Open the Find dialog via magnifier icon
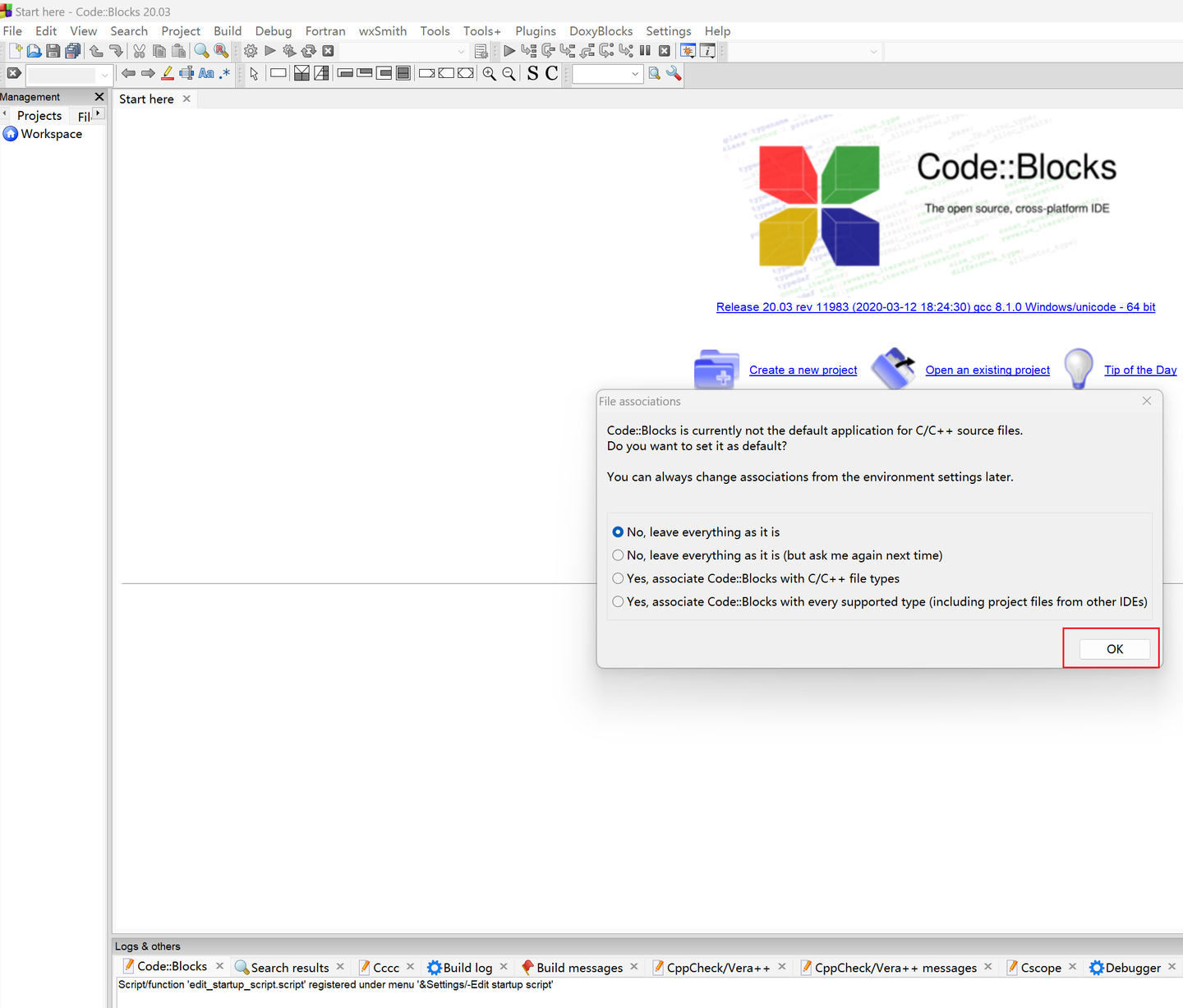Screen dimensions: 1183x1008 [x=201, y=50]
